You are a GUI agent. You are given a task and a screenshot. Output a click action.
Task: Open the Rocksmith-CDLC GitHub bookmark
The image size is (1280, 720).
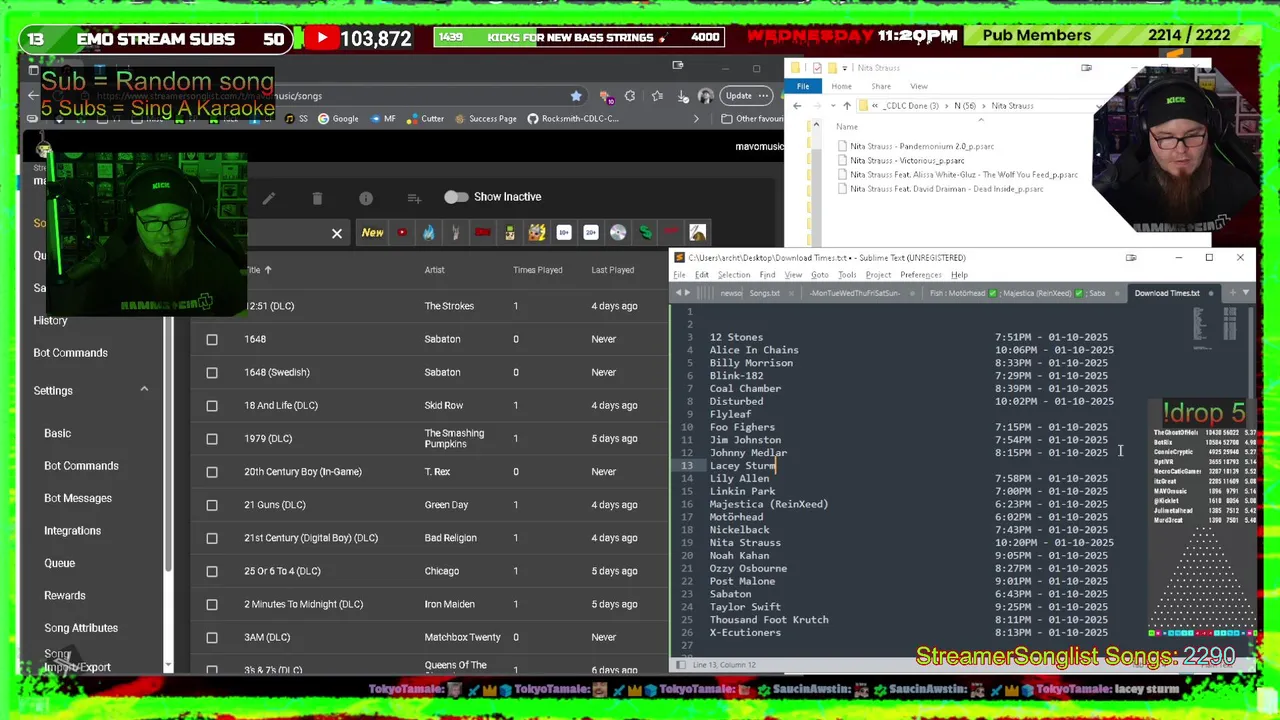(573, 119)
